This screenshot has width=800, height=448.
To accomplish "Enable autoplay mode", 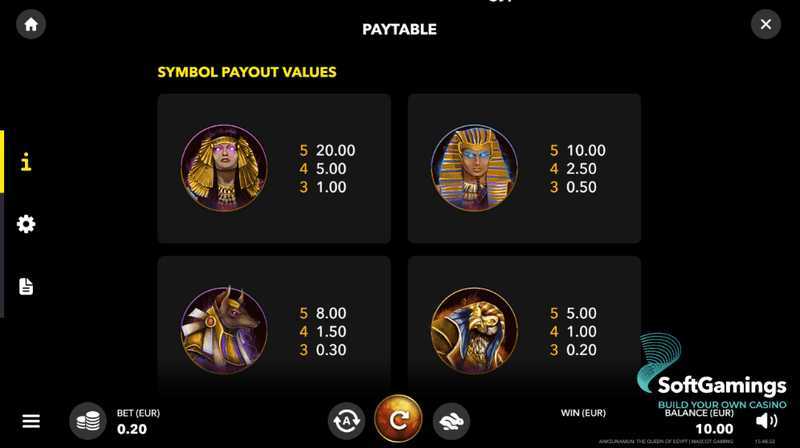I will tap(346, 421).
